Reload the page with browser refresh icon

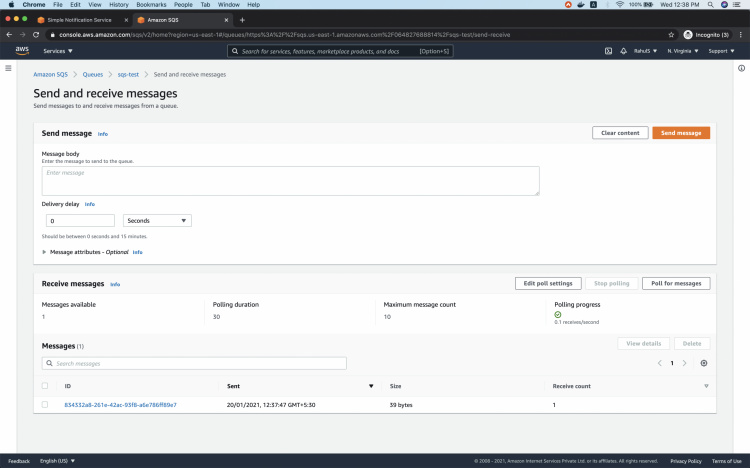pos(37,34)
